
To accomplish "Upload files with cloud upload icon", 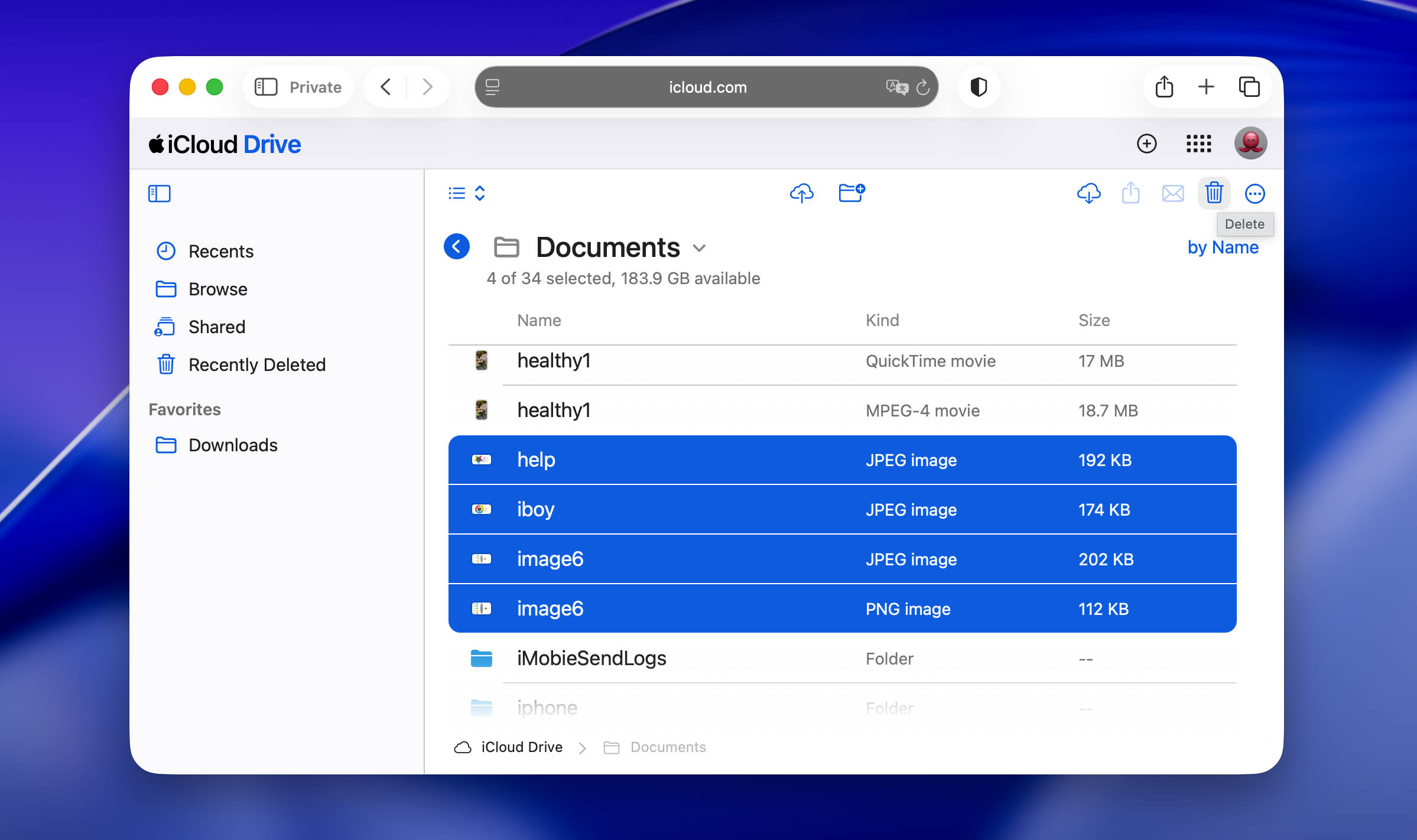I will click(x=801, y=193).
